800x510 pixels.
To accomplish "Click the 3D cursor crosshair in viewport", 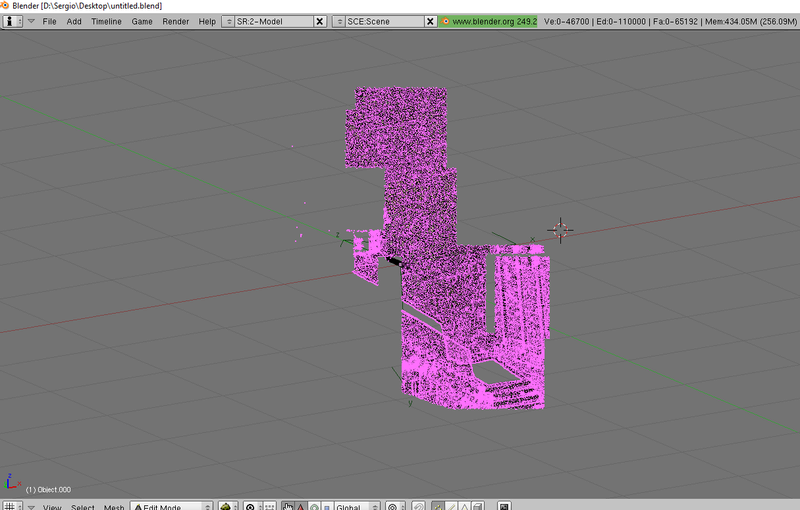I will pos(560,231).
